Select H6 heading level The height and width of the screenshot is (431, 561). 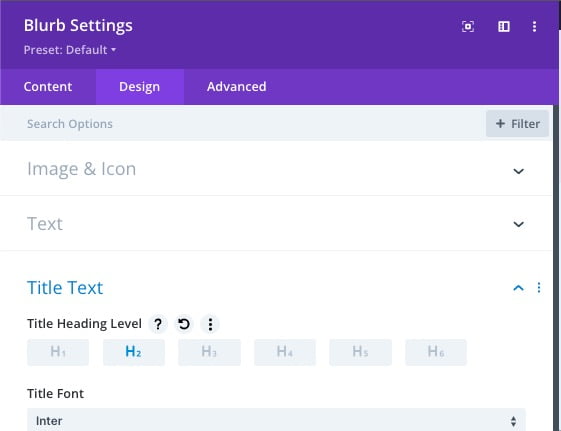pyautogui.click(x=436, y=352)
